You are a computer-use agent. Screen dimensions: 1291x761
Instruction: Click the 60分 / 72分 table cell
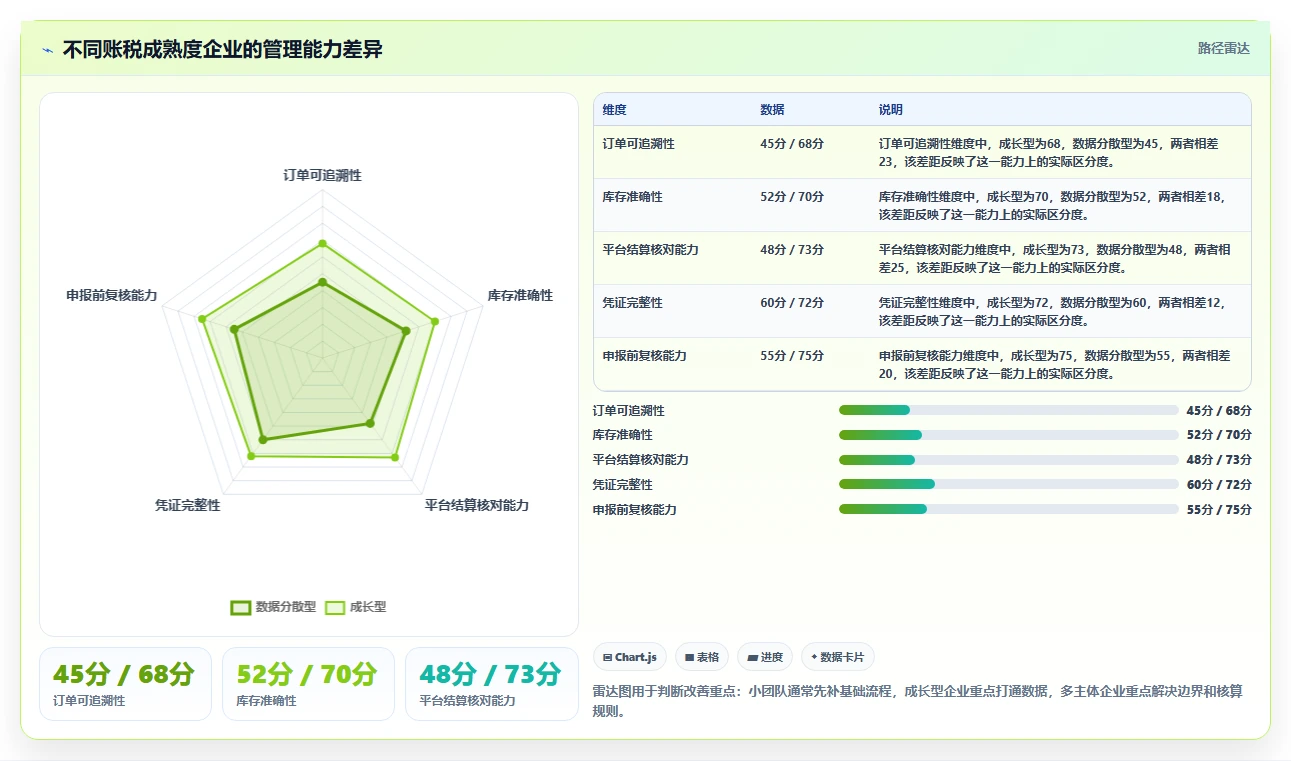792,303
